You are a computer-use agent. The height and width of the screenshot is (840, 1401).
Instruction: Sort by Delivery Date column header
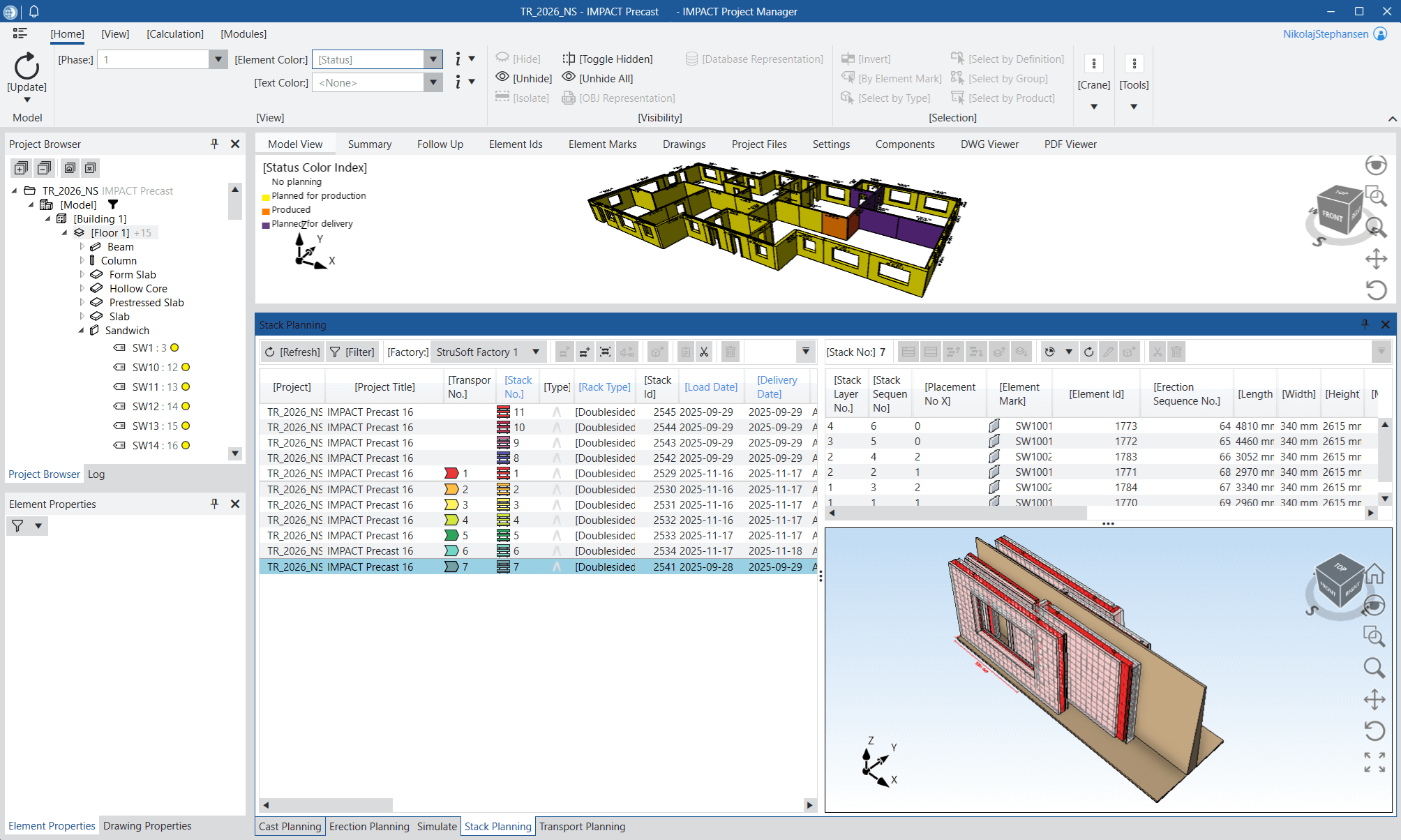[777, 387]
